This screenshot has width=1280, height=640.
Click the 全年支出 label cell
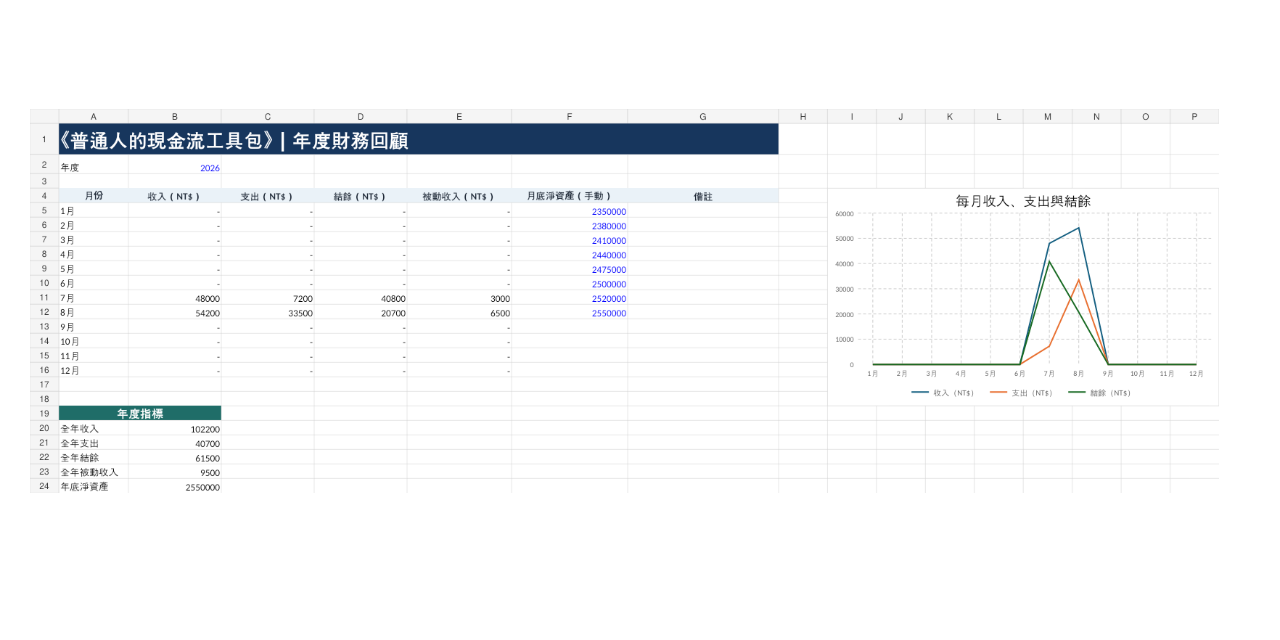pos(94,443)
